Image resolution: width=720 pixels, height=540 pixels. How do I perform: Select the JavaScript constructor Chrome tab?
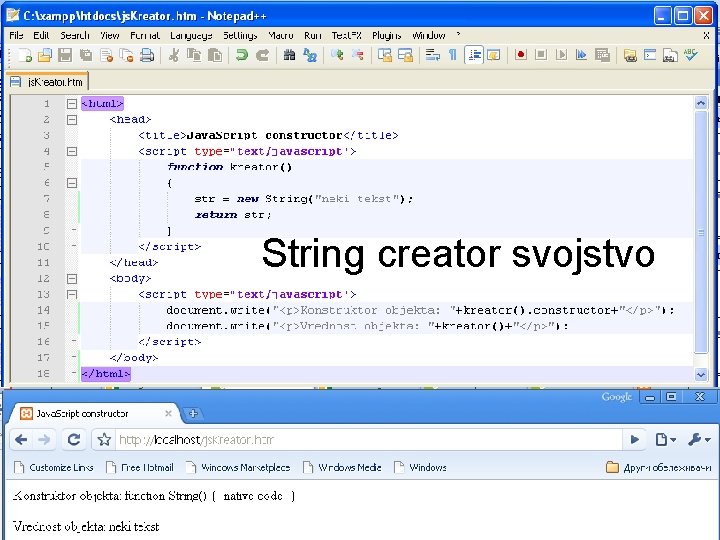tap(96, 413)
